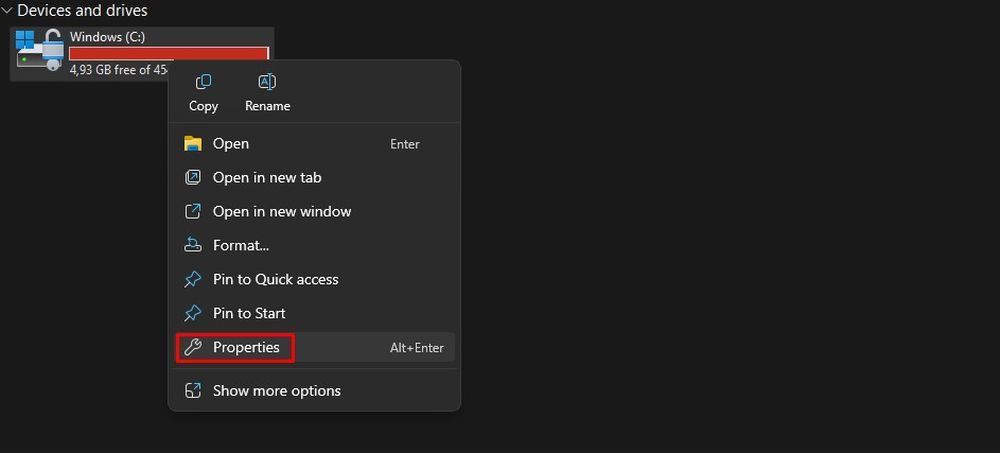Click the new window icon in menu
Image resolution: width=1000 pixels, height=453 pixels.
[x=193, y=212]
